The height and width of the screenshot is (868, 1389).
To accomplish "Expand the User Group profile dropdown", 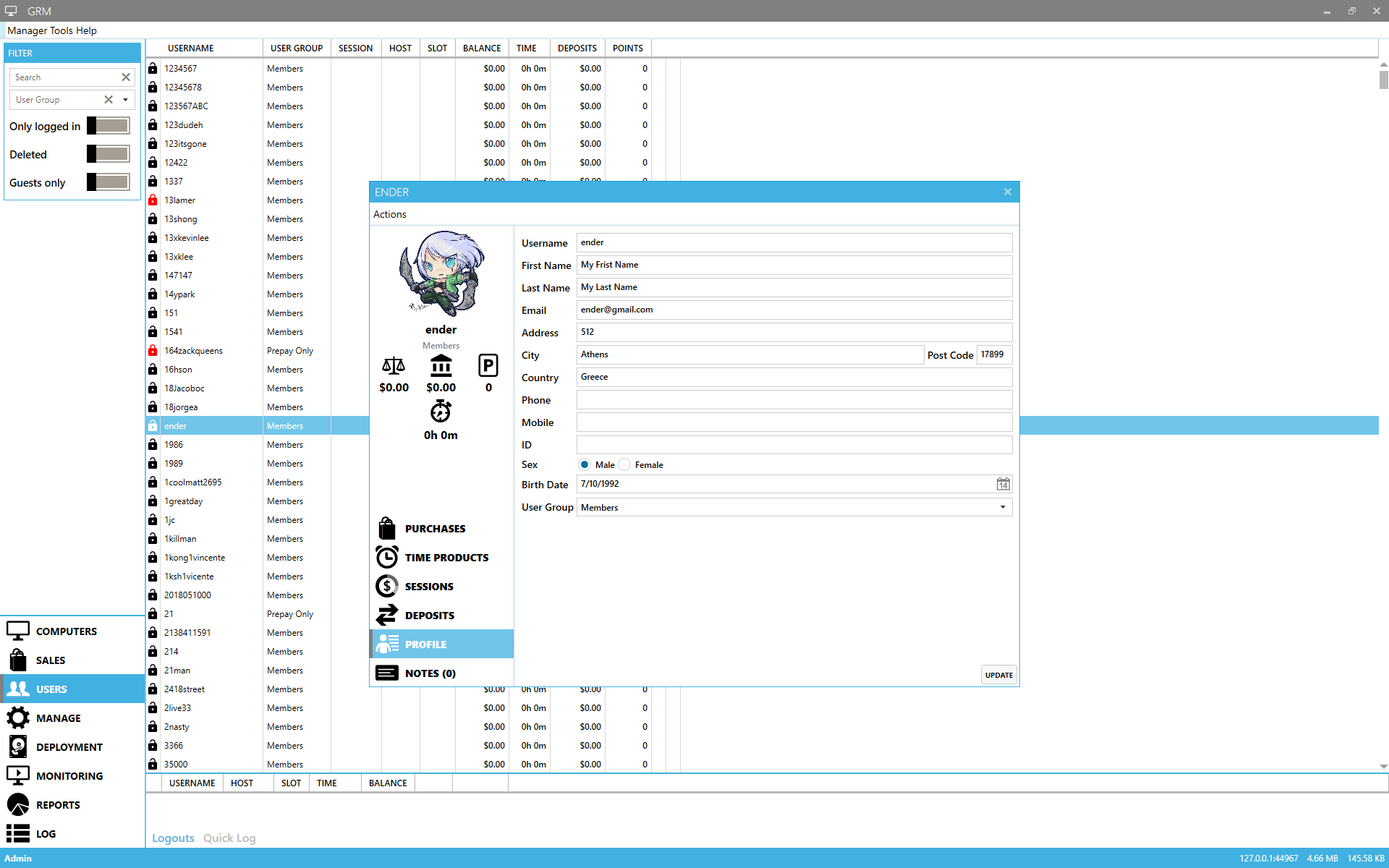I will [1003, 508].
